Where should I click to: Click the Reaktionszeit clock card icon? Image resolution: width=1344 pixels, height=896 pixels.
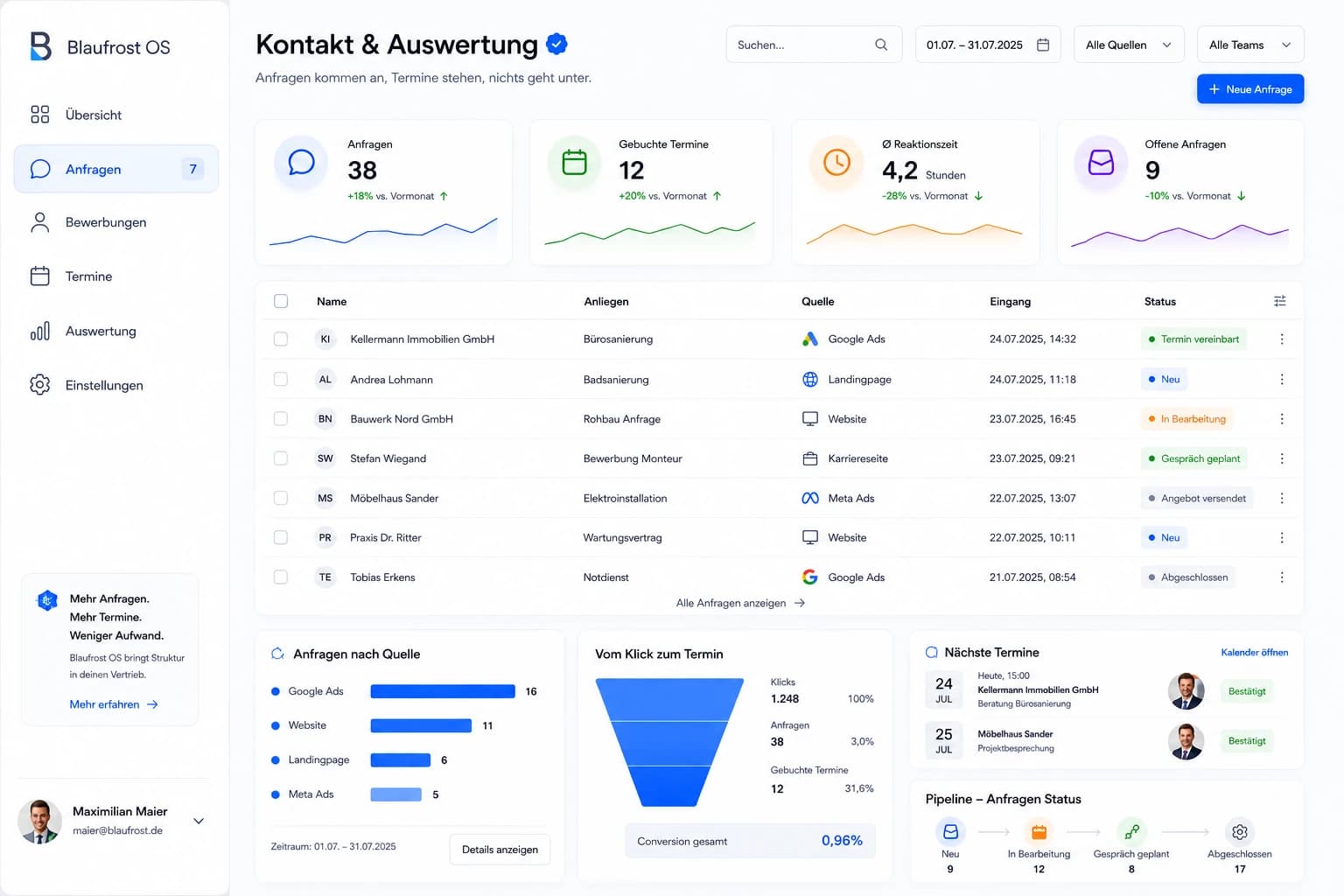pyautogui.click(x=836, y=163)
